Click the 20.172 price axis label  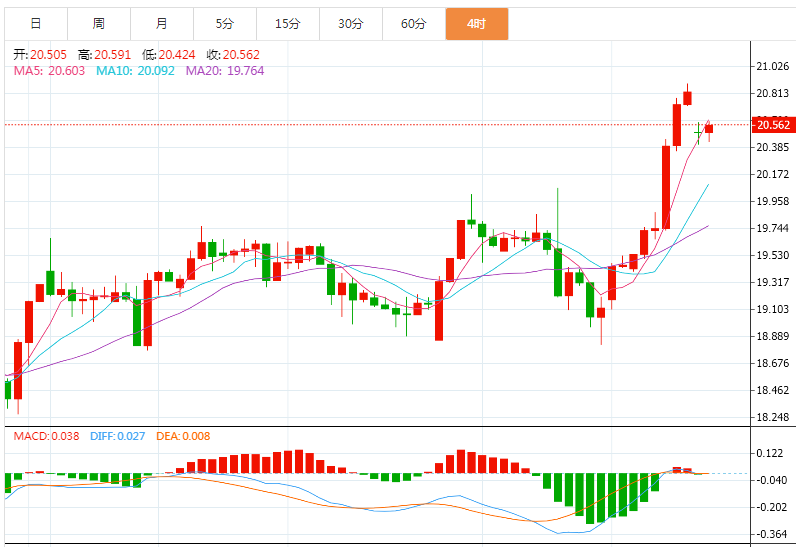[x=773, y=175]
